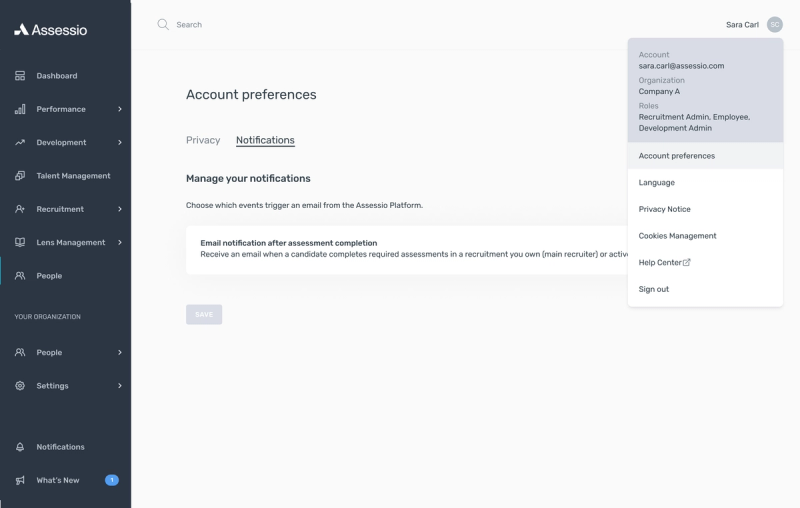
Task: Switch to the Privacy tab
Action: coord(203,140)
